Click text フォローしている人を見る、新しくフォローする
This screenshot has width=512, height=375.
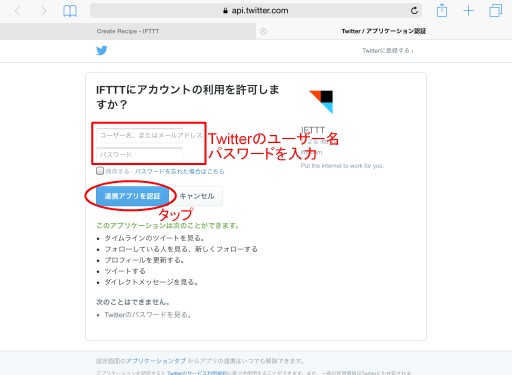(x=181, y=249)
